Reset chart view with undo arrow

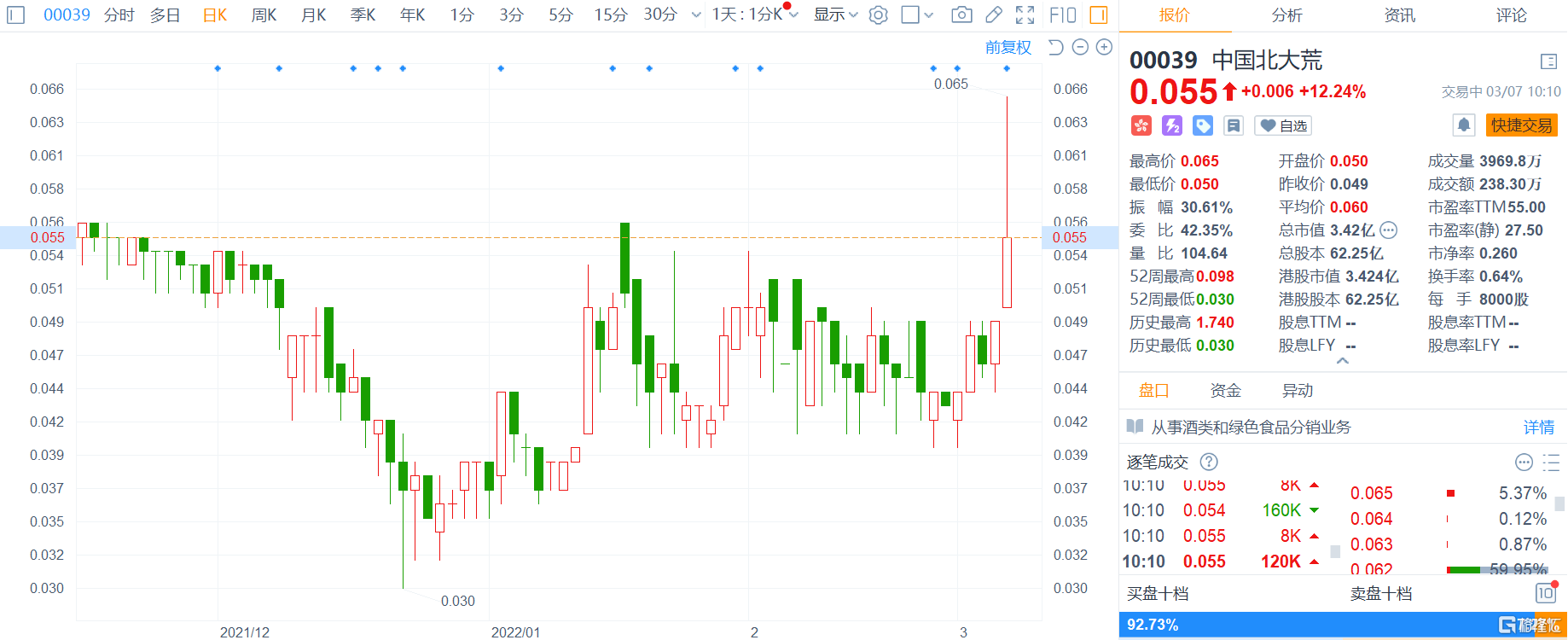click(x=1055, y=48)
